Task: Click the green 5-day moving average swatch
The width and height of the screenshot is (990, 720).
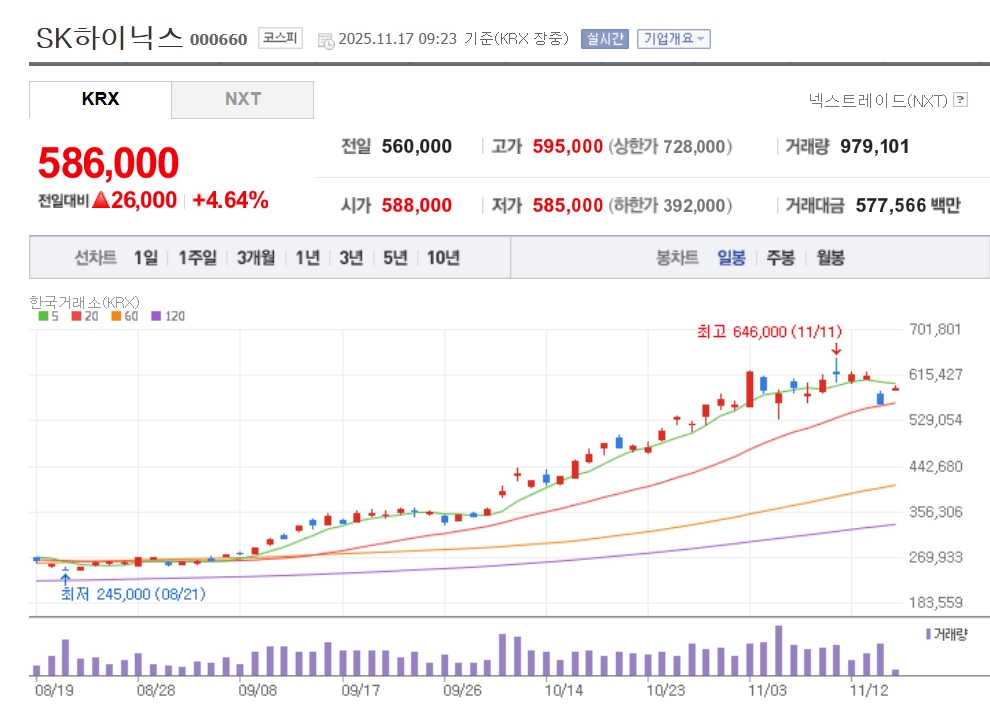Action: pos(43,316)
